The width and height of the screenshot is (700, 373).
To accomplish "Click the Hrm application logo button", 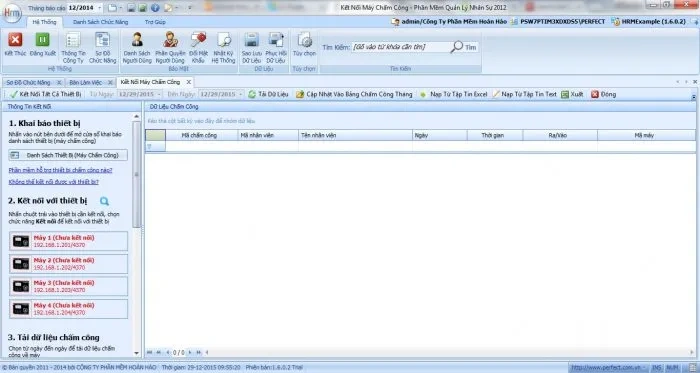I will click(x=12, y=13).
